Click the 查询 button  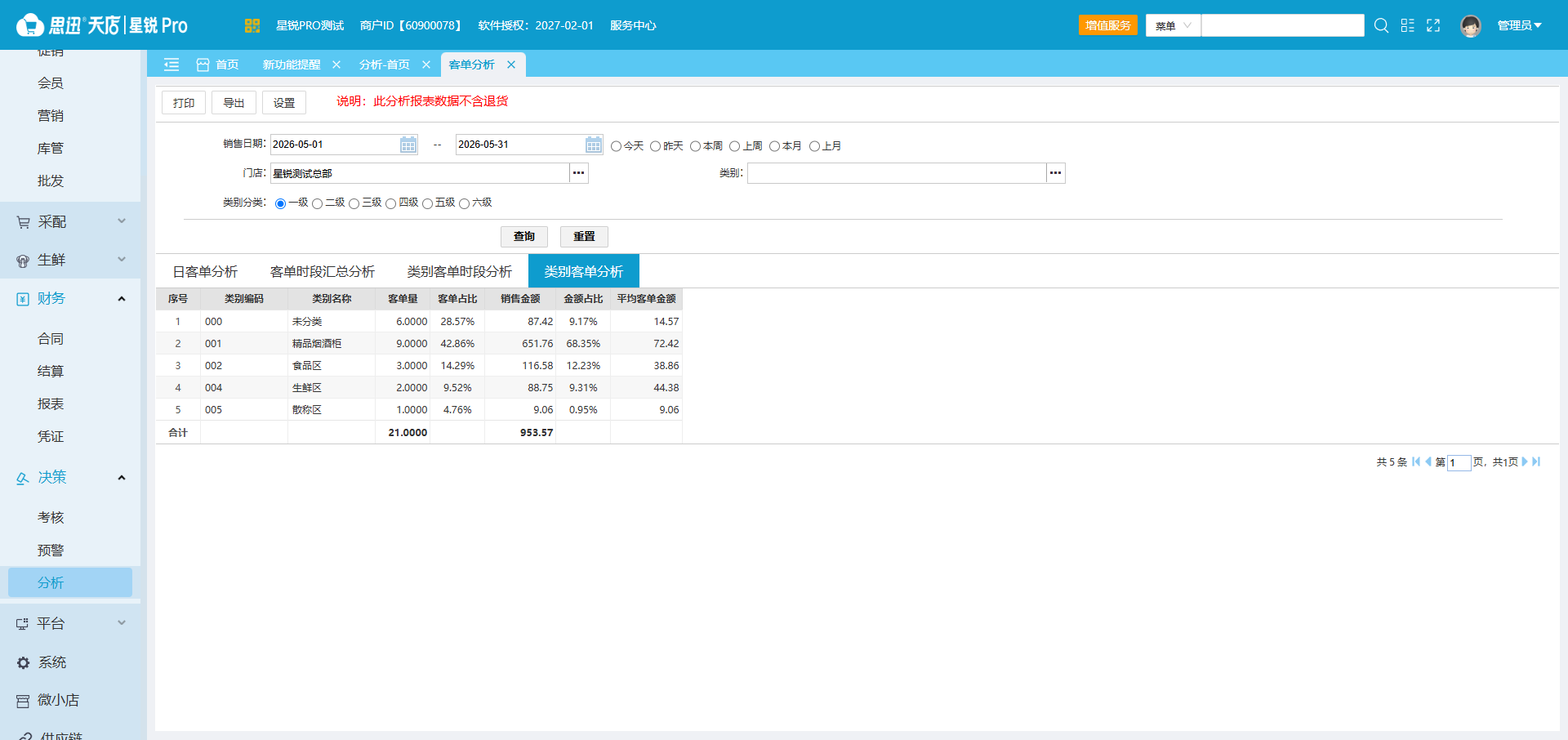click(x=524, y=236)
